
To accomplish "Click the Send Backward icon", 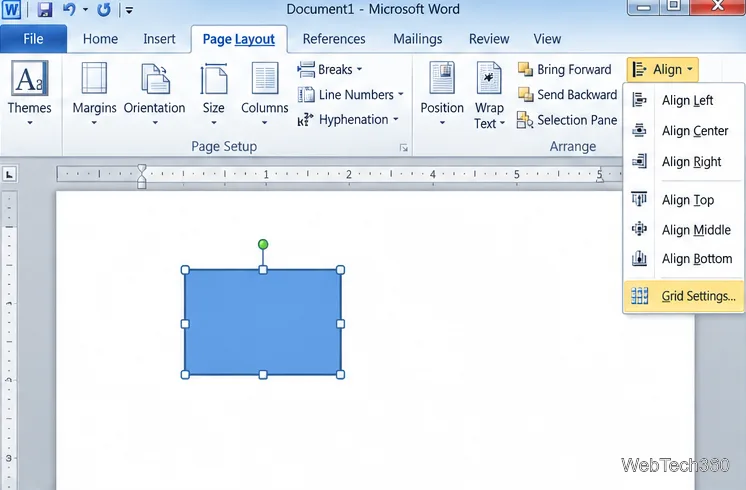I will coord(525,95).
